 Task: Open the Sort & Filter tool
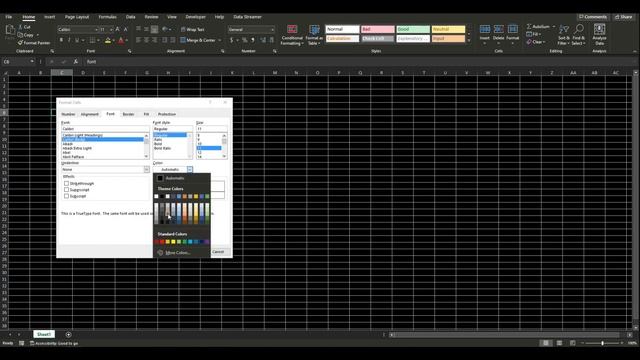564,34
